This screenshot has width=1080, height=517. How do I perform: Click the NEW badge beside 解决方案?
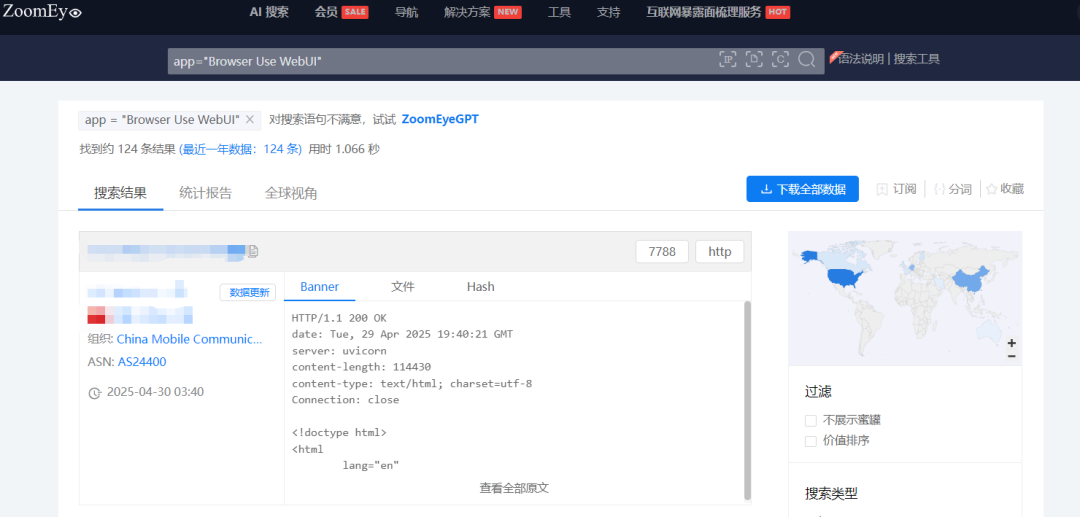508,12
